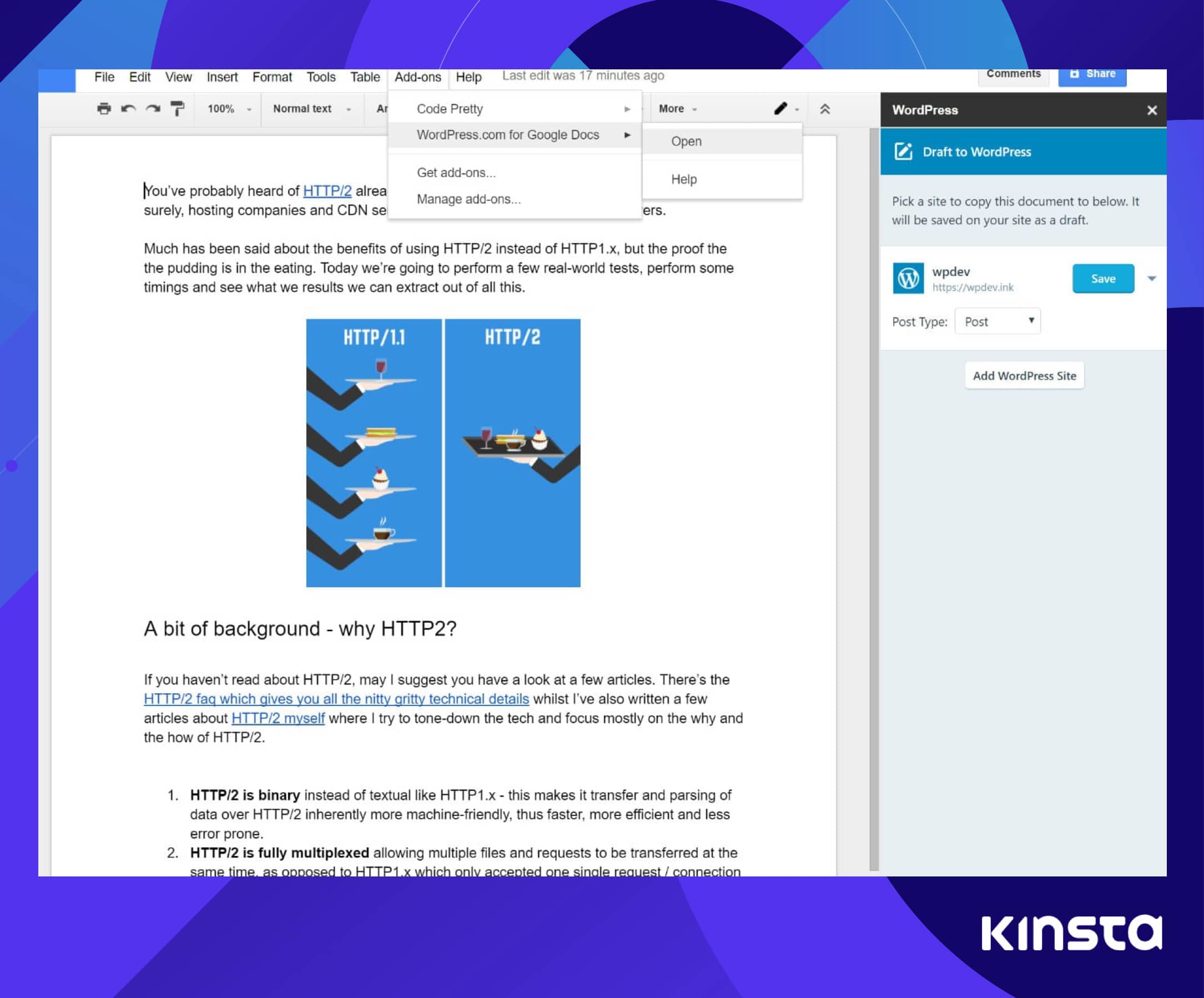Open the editing mode dropdown arrow

pos(797,109)
